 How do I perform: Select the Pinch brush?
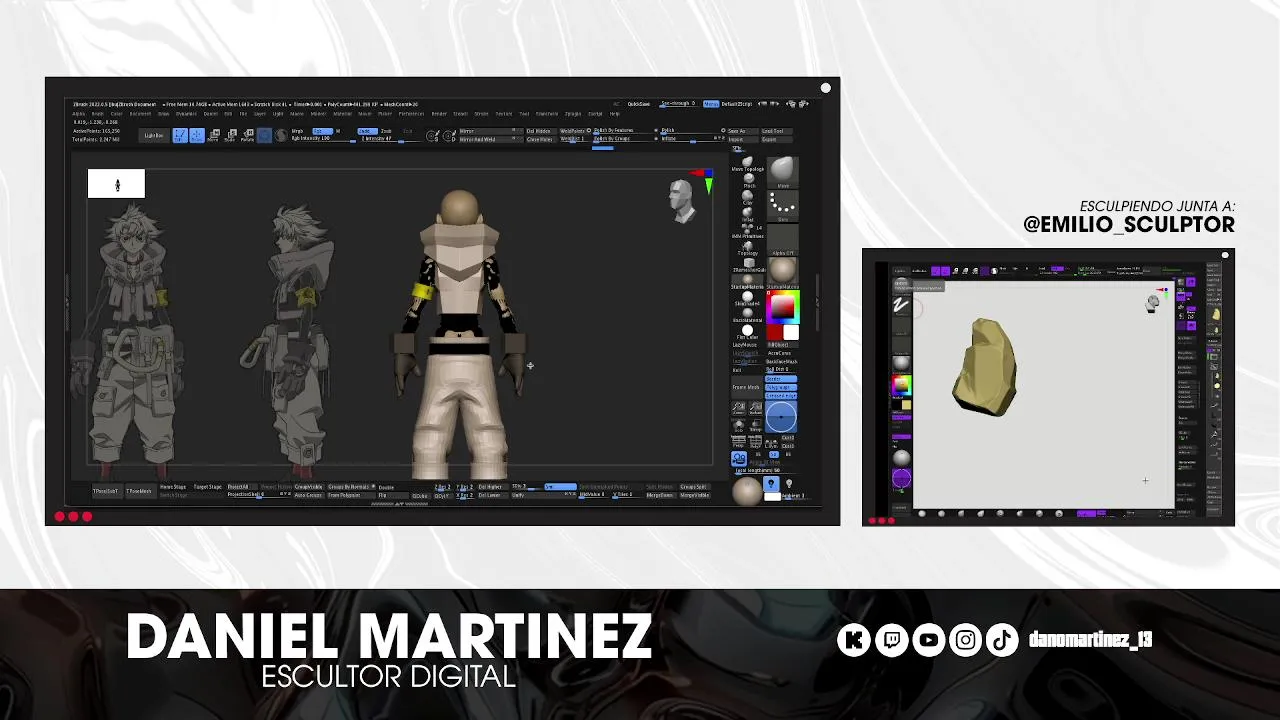pos(749,180)
